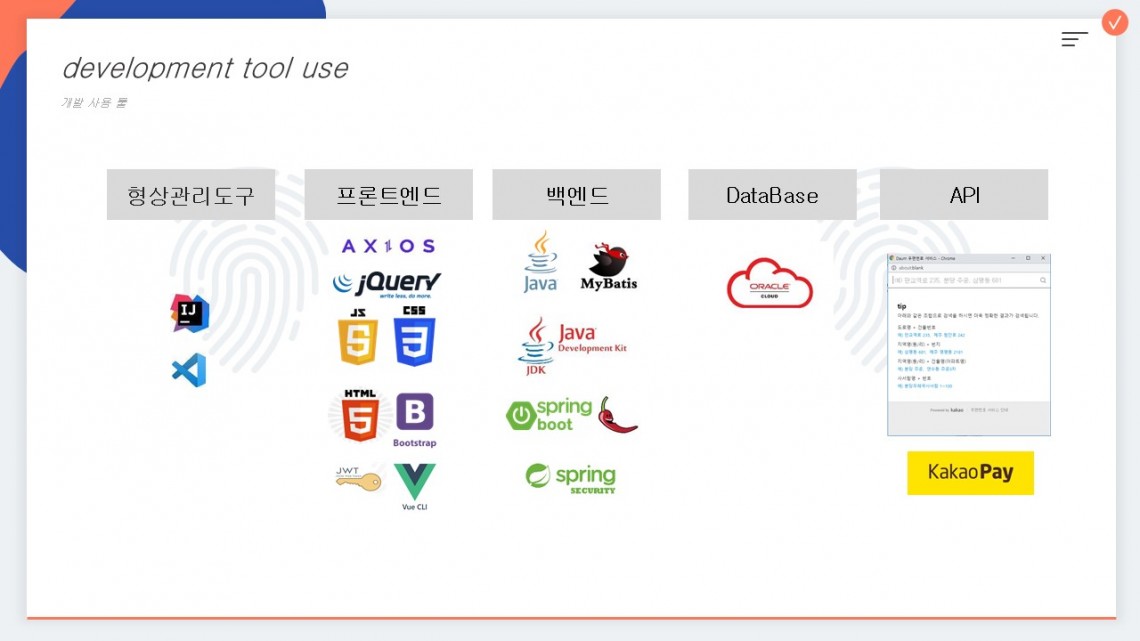Select the API category header
This screenshot has height=641, width=1140.
tap(964, 195)
